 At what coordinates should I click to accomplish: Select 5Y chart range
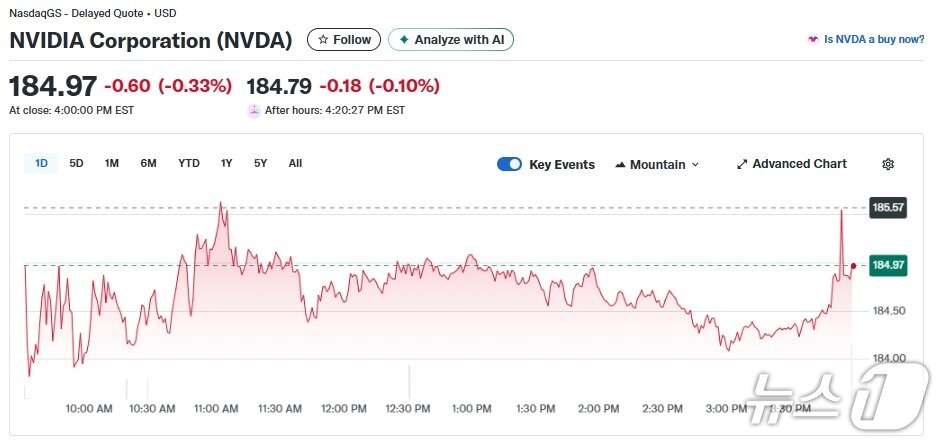point(260,163)
